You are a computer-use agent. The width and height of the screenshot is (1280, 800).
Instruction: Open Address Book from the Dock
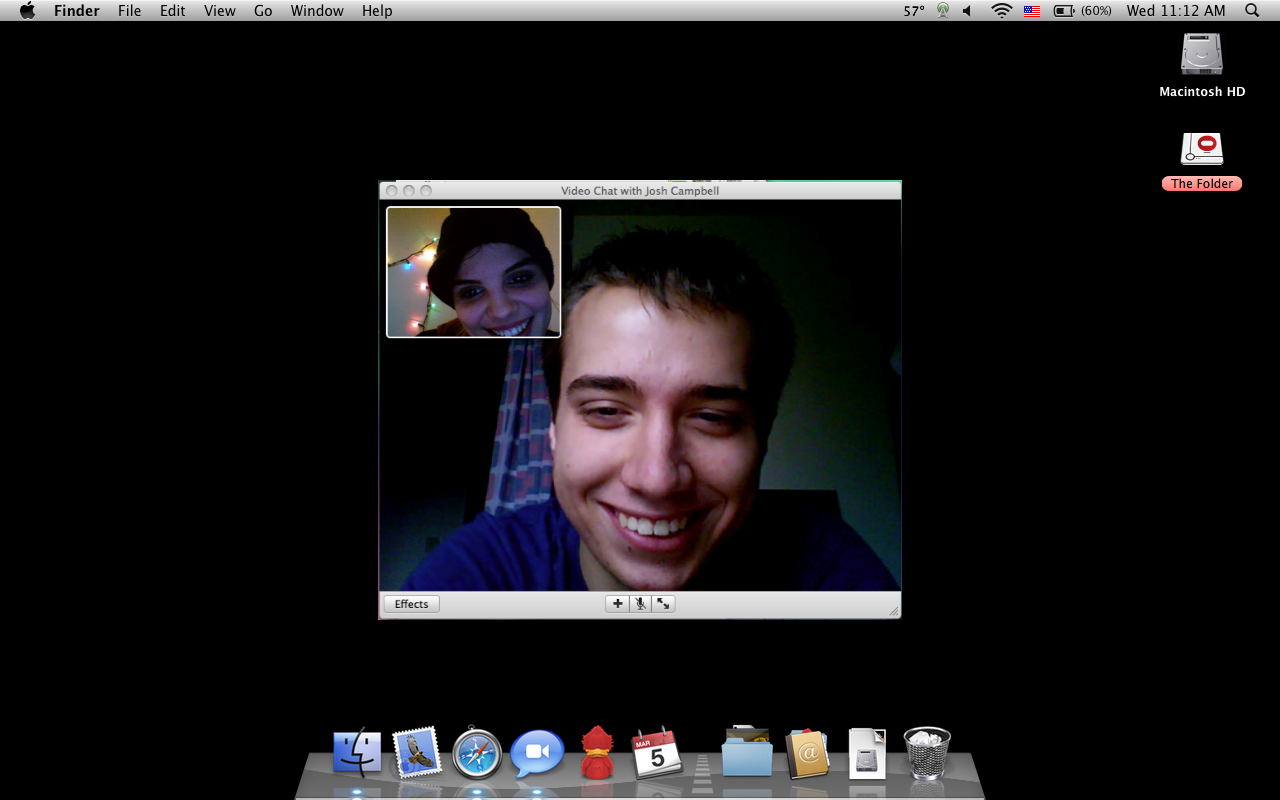(x=808, y=753)
